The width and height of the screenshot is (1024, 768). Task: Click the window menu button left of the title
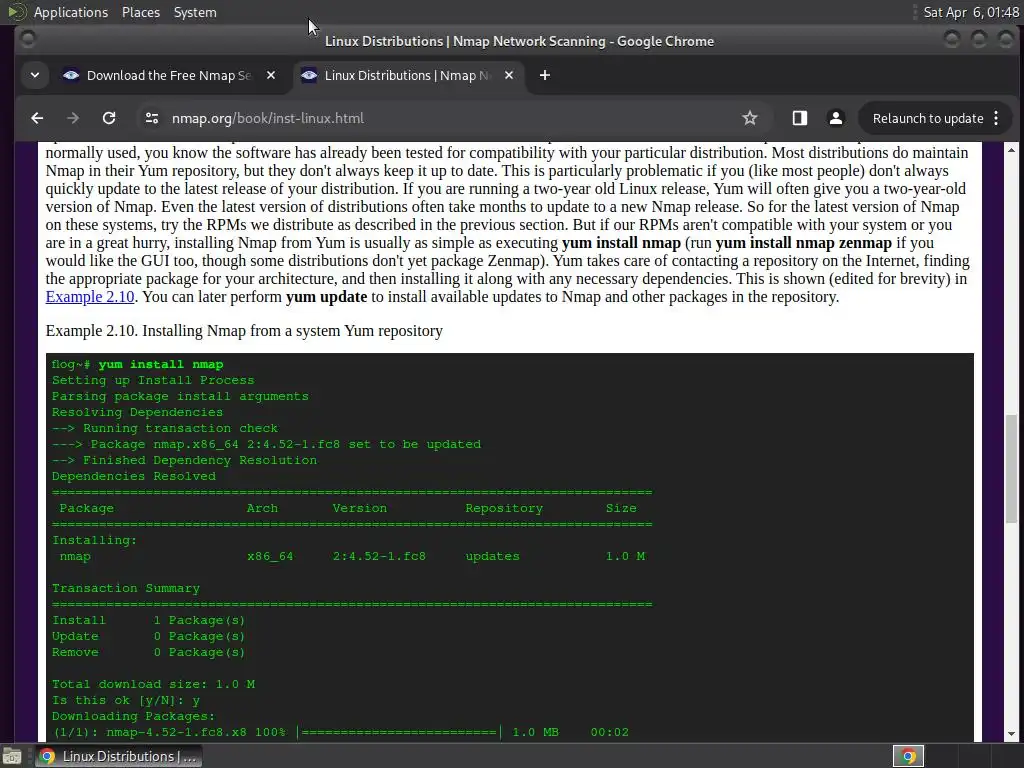27,39
